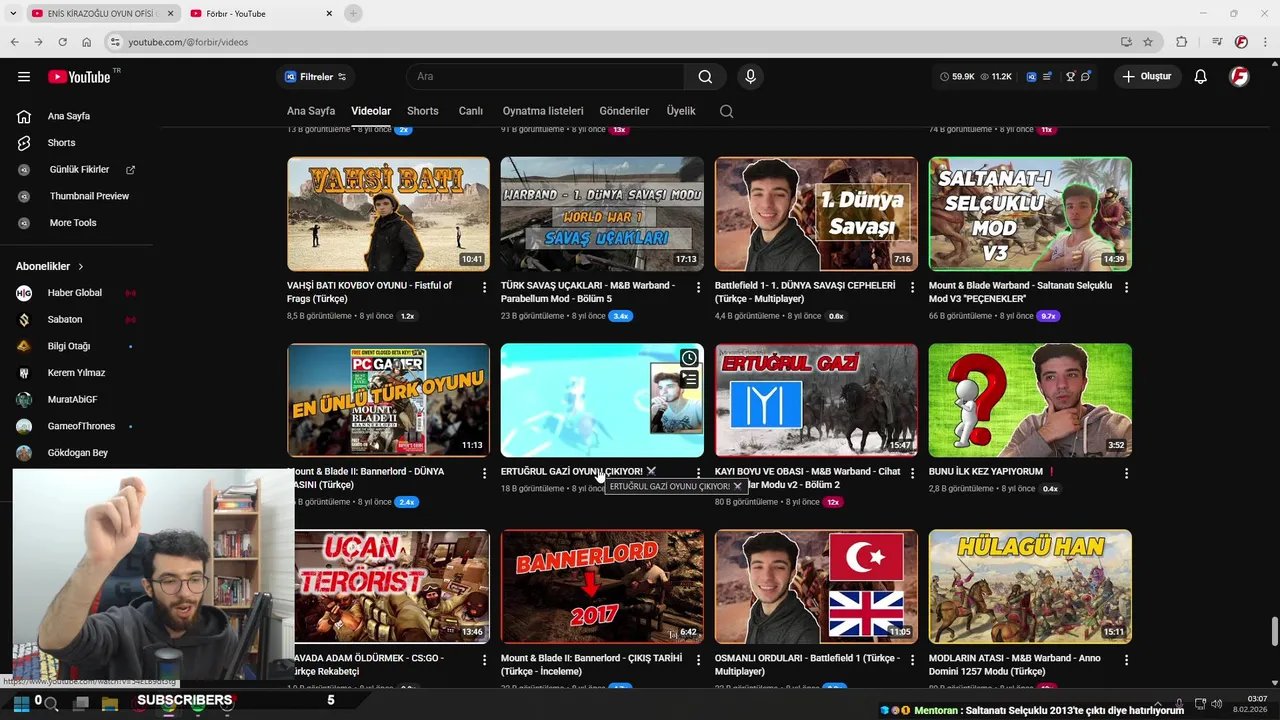Screen dimensions: 1280x720
Task: Open the browser tab search dropdown
Action: [x=13, y=13]
